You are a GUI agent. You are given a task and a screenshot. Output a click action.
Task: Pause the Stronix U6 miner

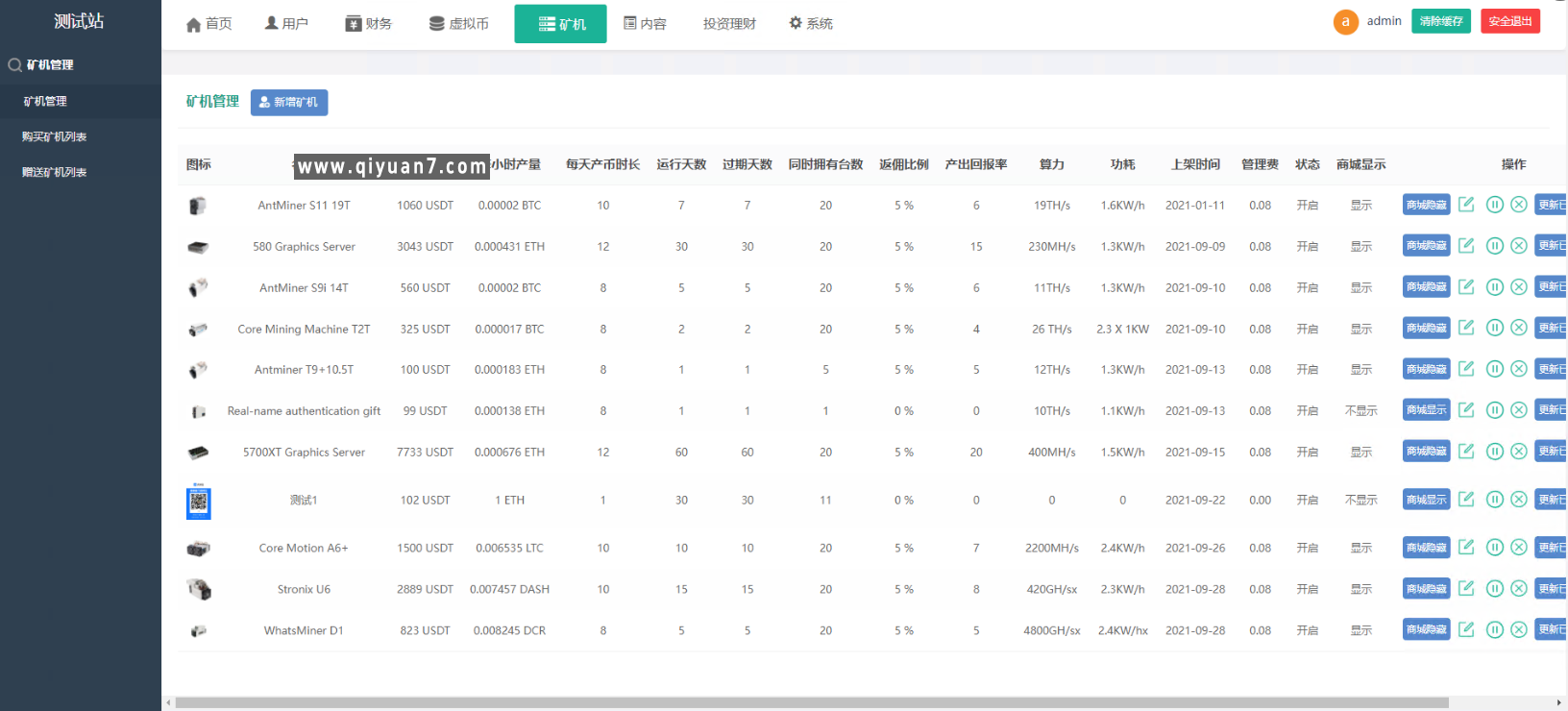[1494, 589]
